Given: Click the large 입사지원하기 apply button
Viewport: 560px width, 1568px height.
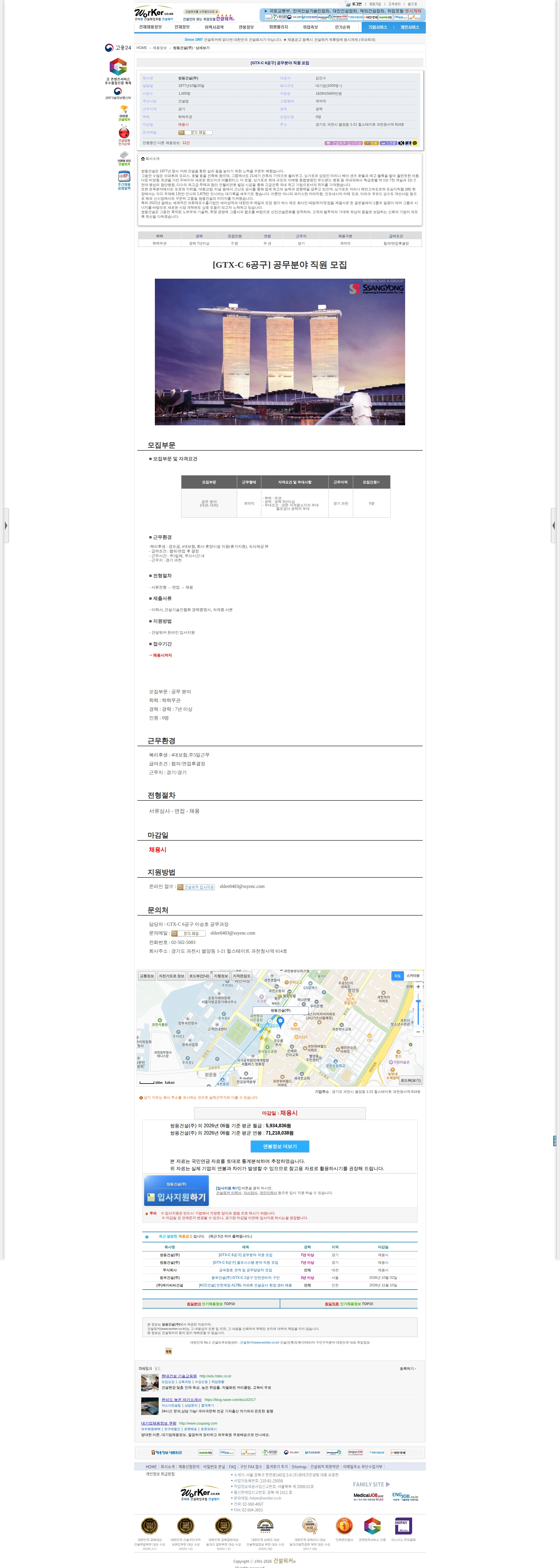Looking at the screenshot, I should pos(176,1191).
